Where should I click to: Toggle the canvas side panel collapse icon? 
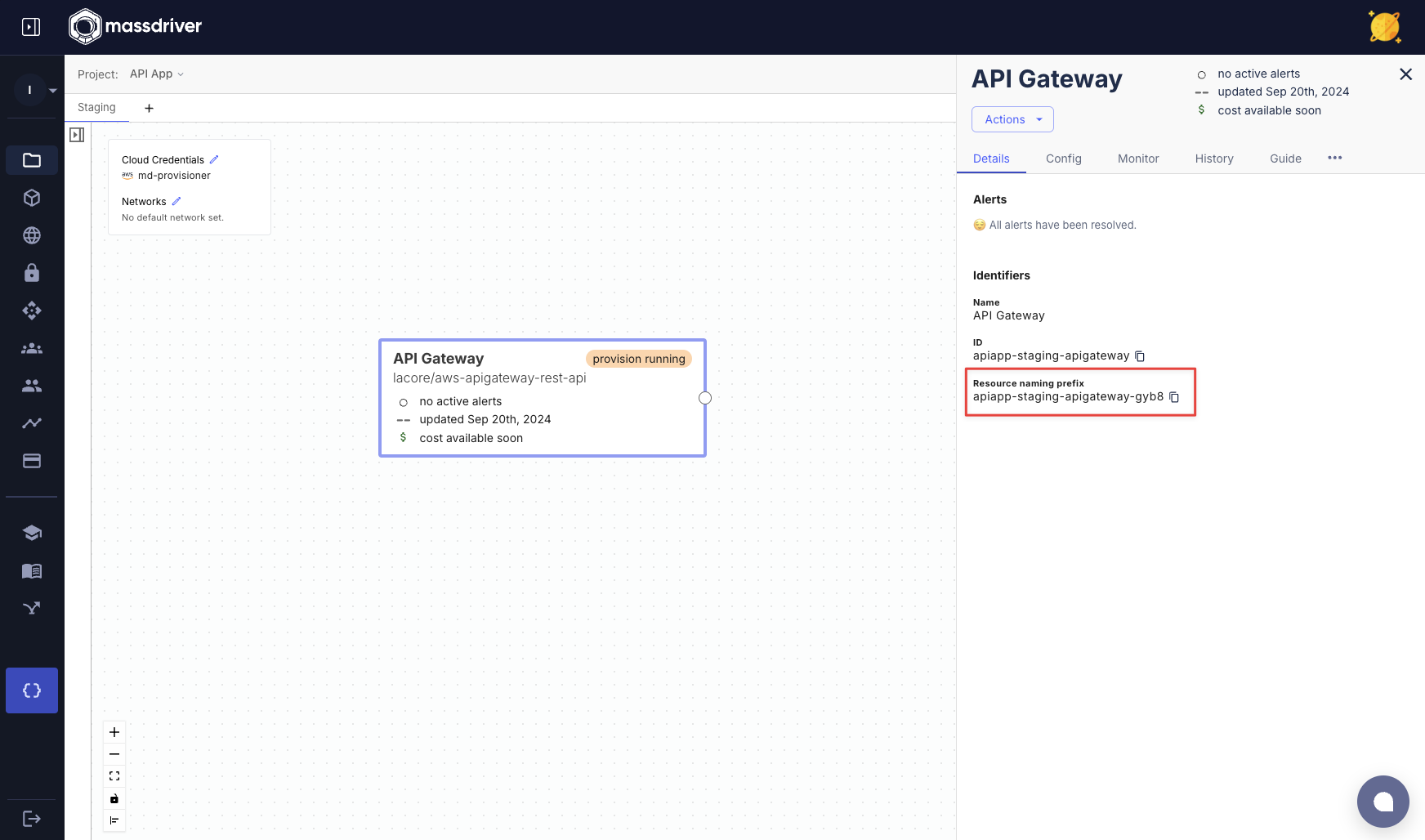pyautogui.click(x=77, y=135)
